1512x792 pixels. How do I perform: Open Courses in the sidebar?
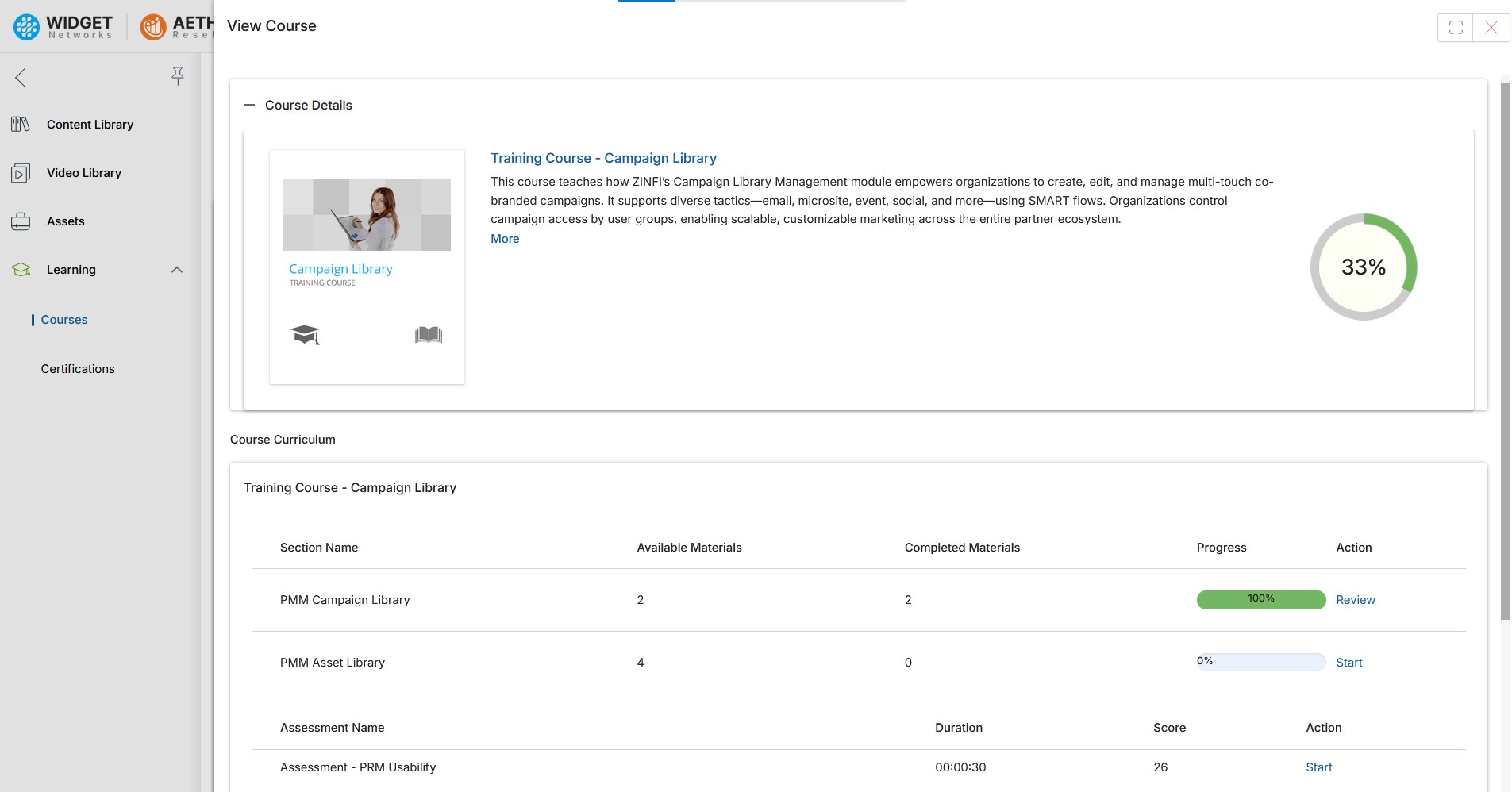tap(64, 320)
